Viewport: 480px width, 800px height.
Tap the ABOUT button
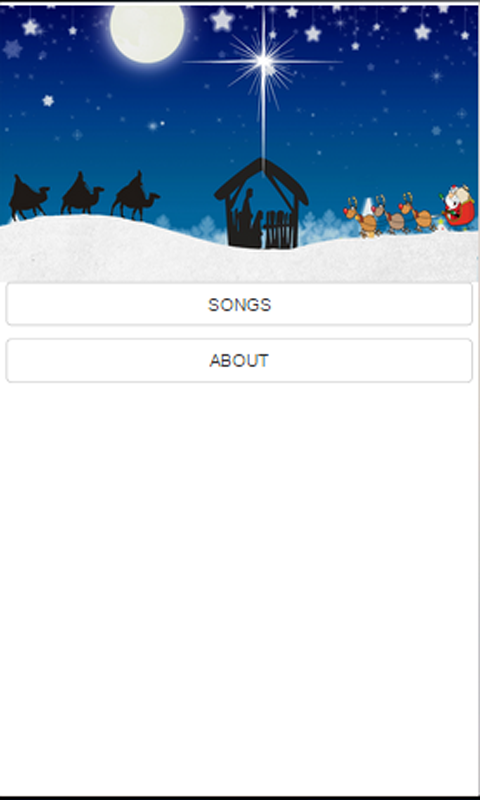pyautogui.click(x=239, y=360)
